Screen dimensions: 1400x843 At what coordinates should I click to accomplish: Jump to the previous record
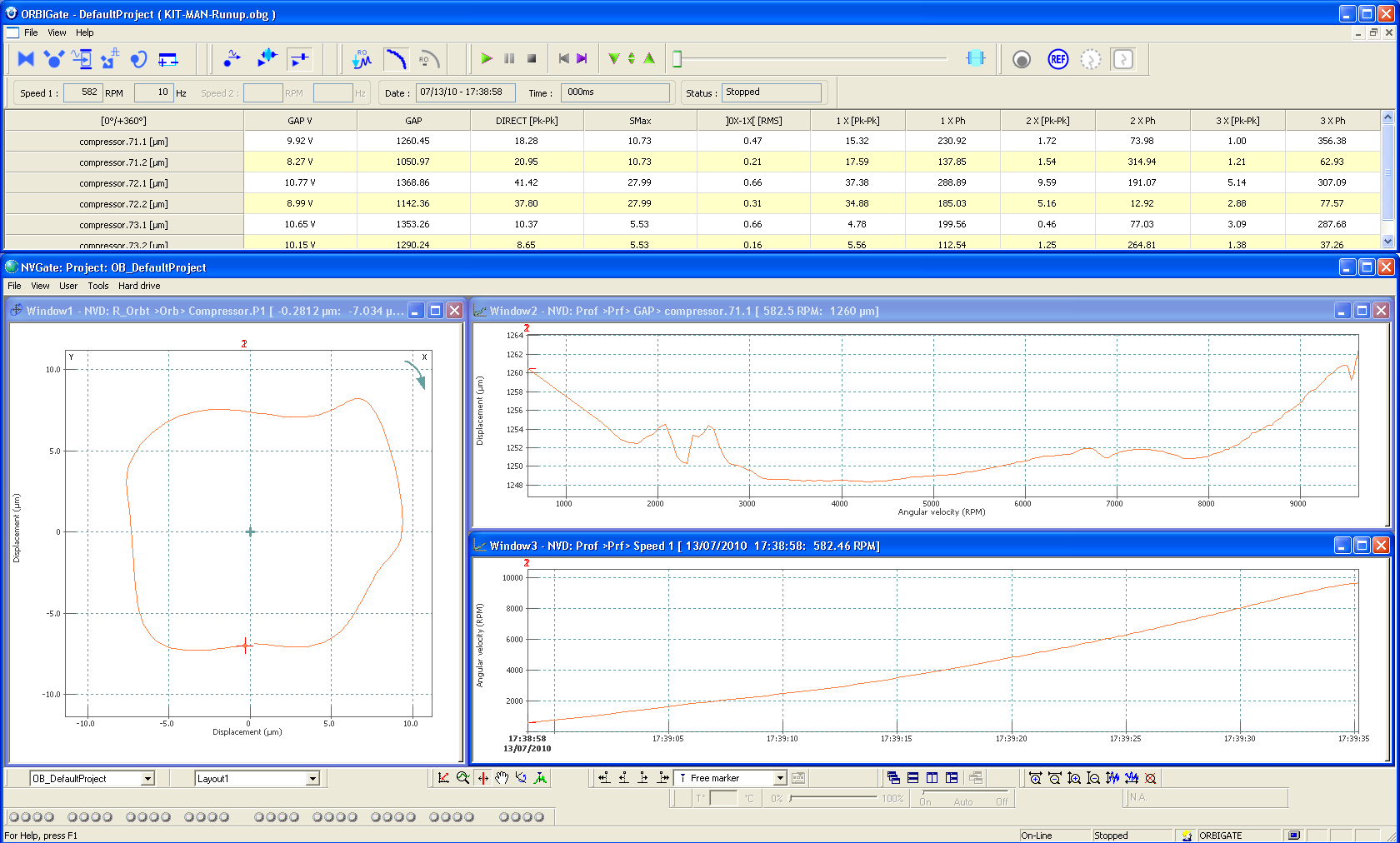tap(564, 59)
